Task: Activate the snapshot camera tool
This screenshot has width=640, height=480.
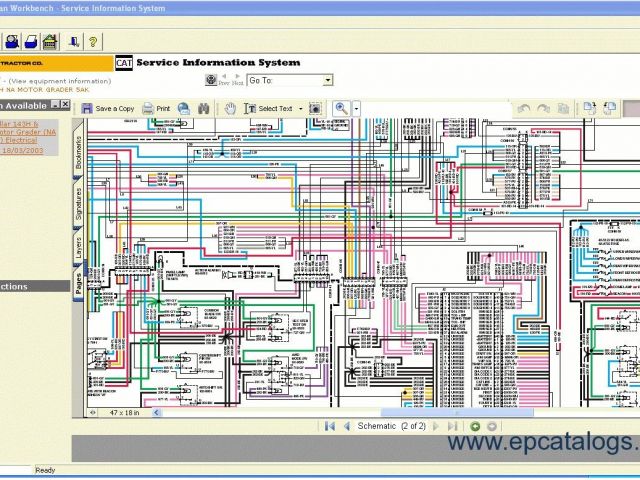Action: point(314,108)
